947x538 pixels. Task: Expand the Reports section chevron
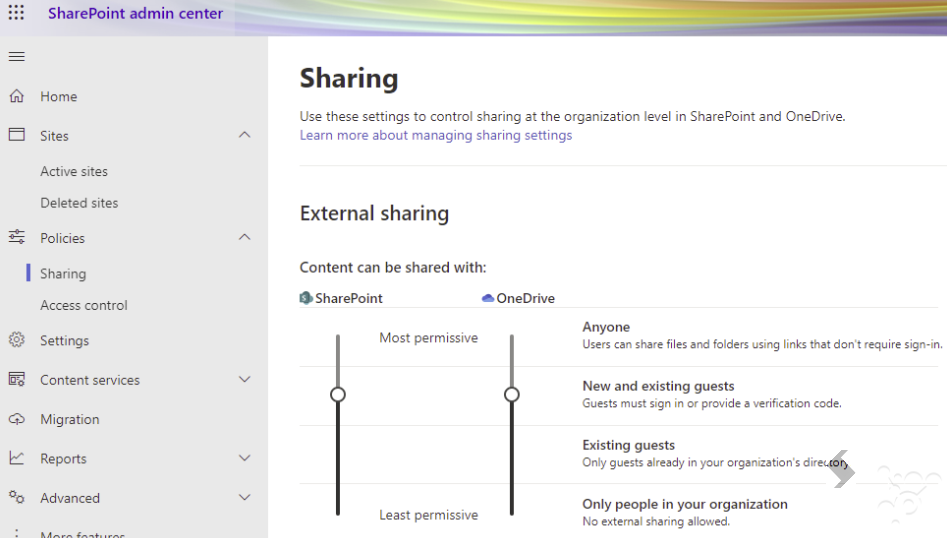coord(245,458)
